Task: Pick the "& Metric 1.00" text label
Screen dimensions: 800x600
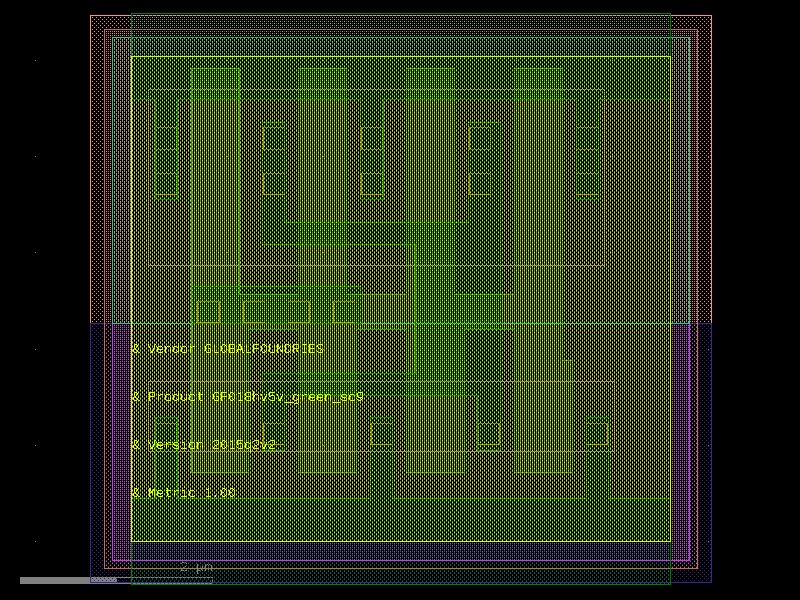Action: 183,492
